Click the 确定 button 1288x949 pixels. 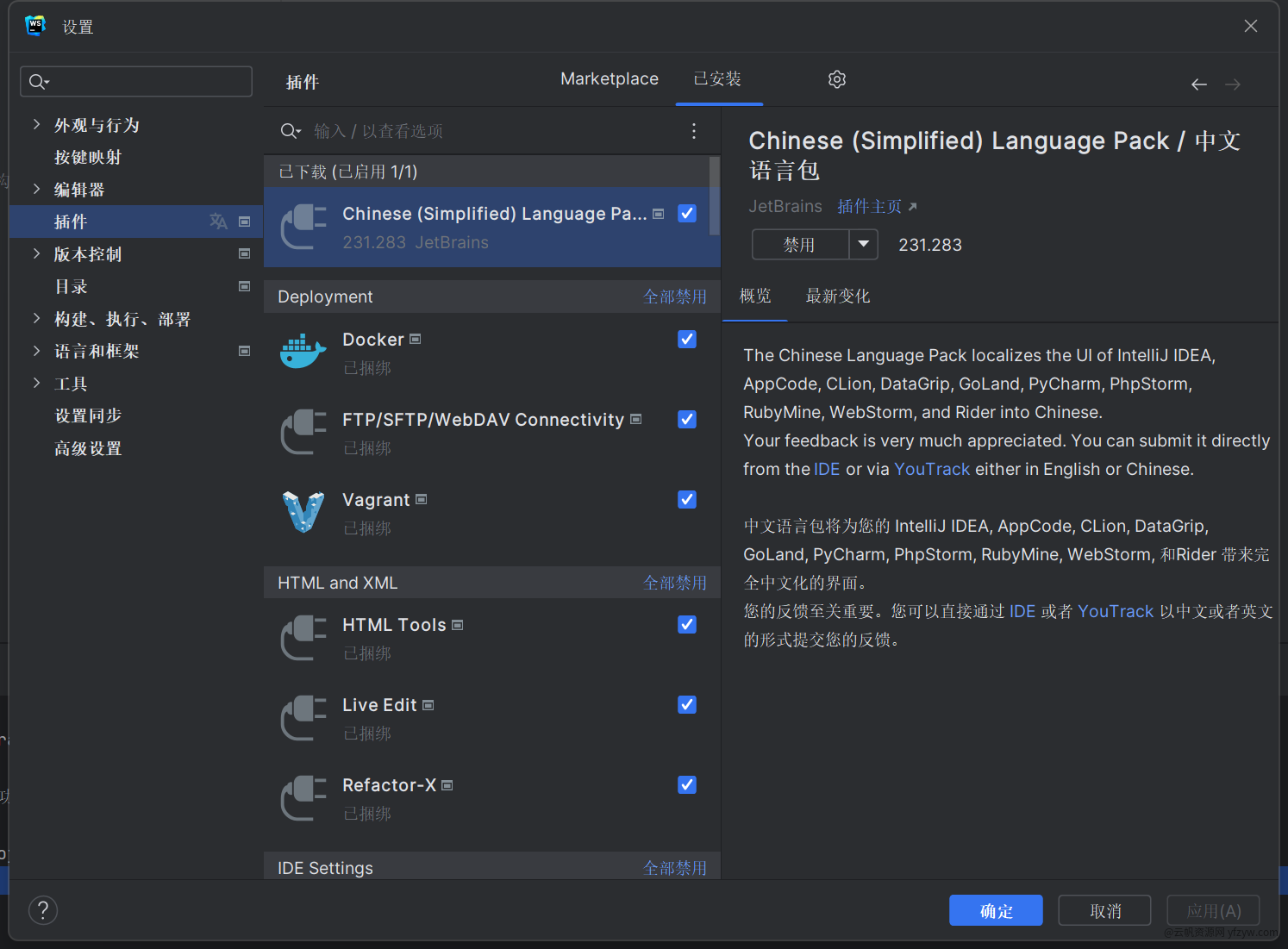996,910
